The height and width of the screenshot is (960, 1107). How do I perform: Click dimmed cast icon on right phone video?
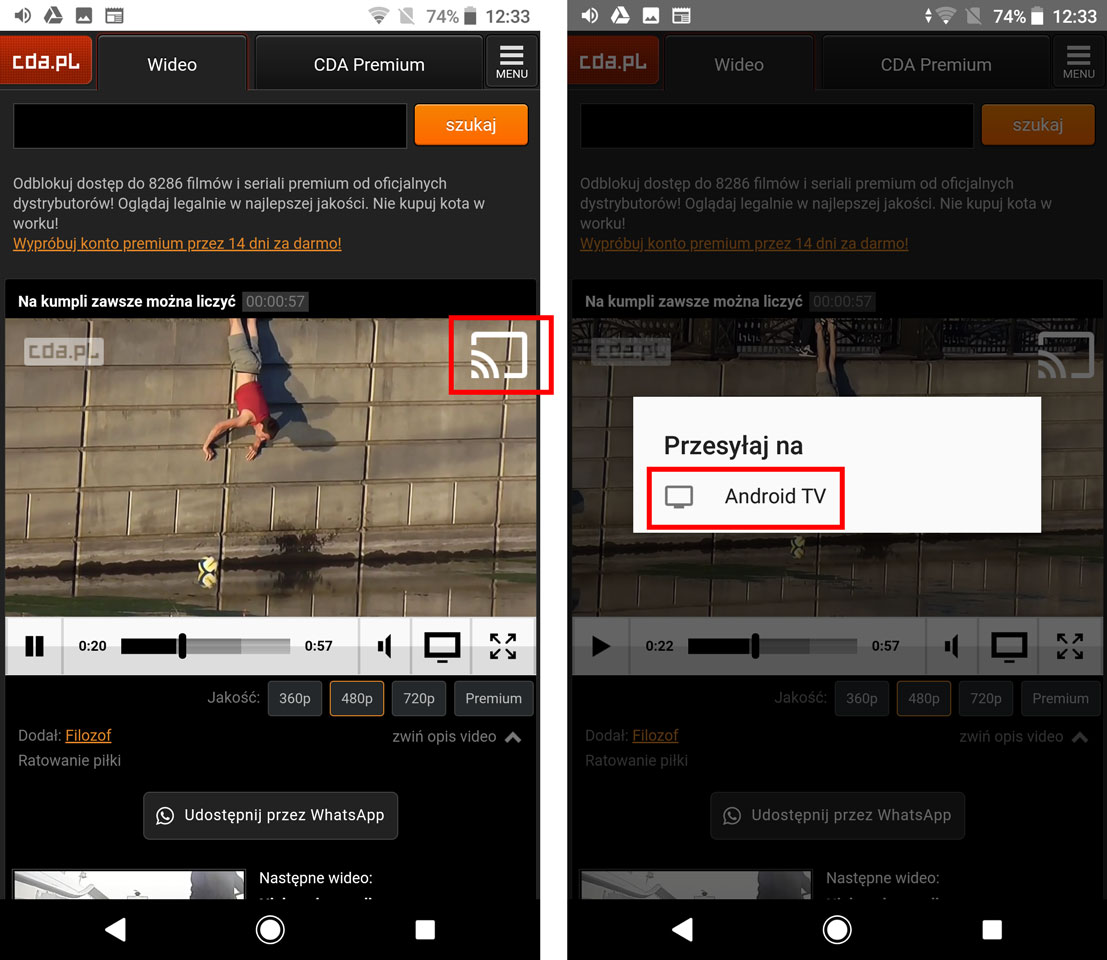[1066, 355]
